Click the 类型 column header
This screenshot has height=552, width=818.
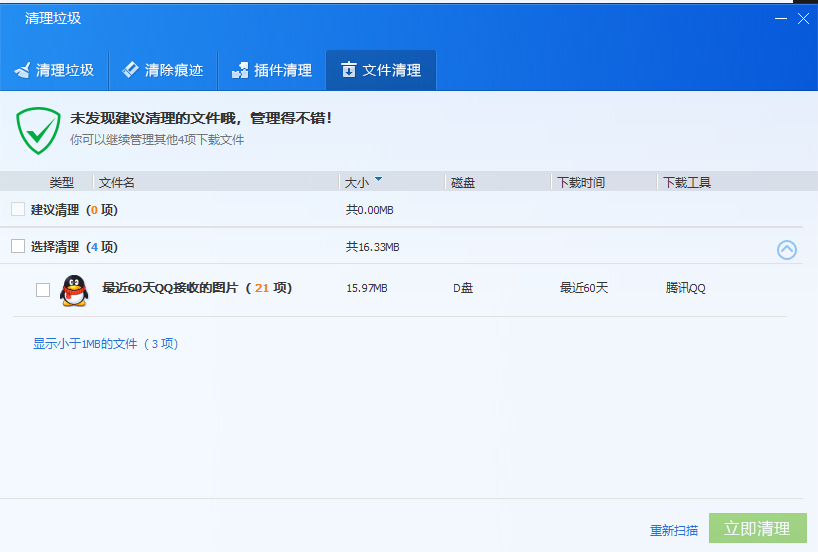pyautogui.click(x=62, y=183)
